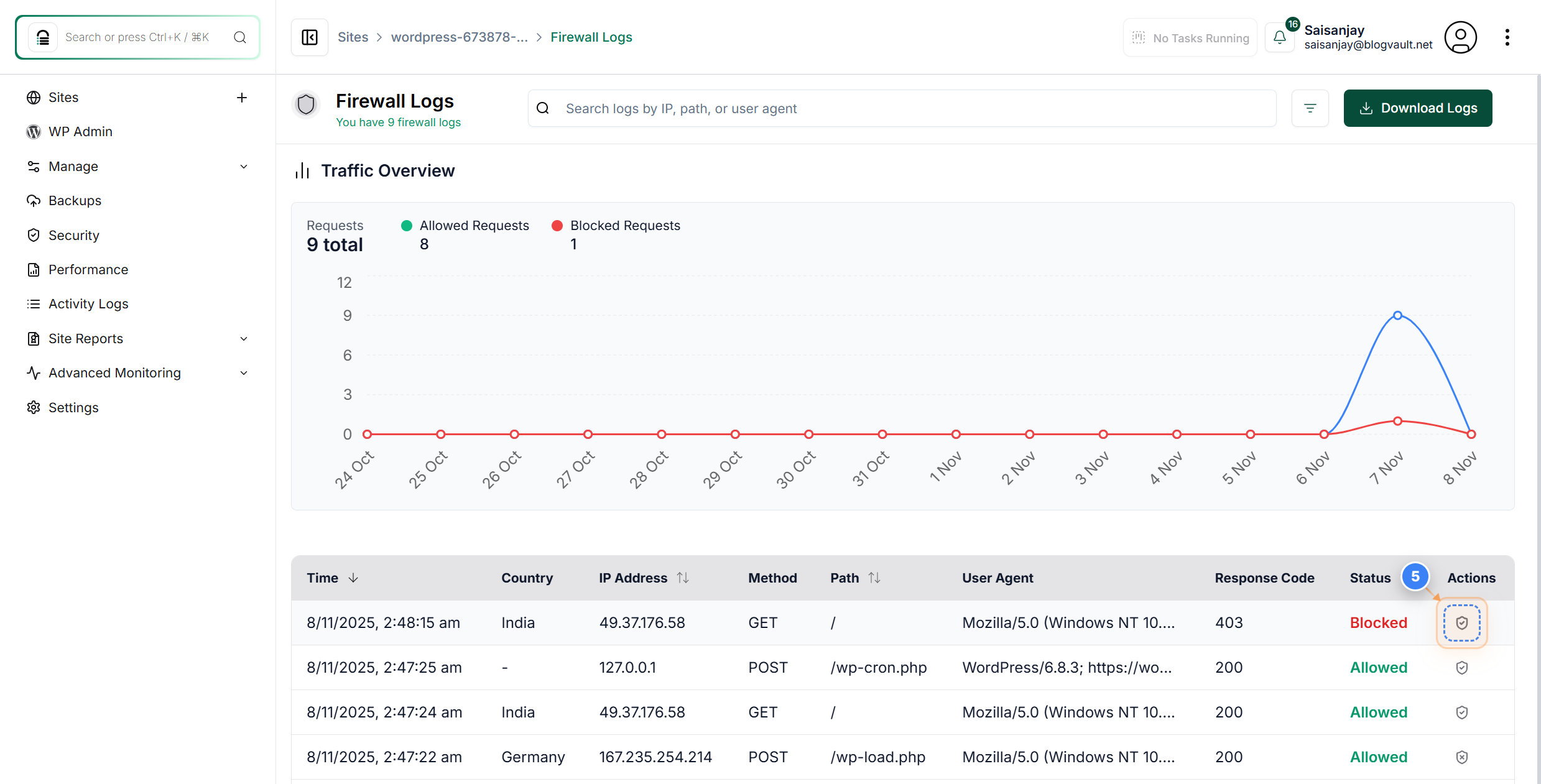This screenshot has width=1541, height=784.
Task: Open Security in the sidebar
Action: [73, 236]
